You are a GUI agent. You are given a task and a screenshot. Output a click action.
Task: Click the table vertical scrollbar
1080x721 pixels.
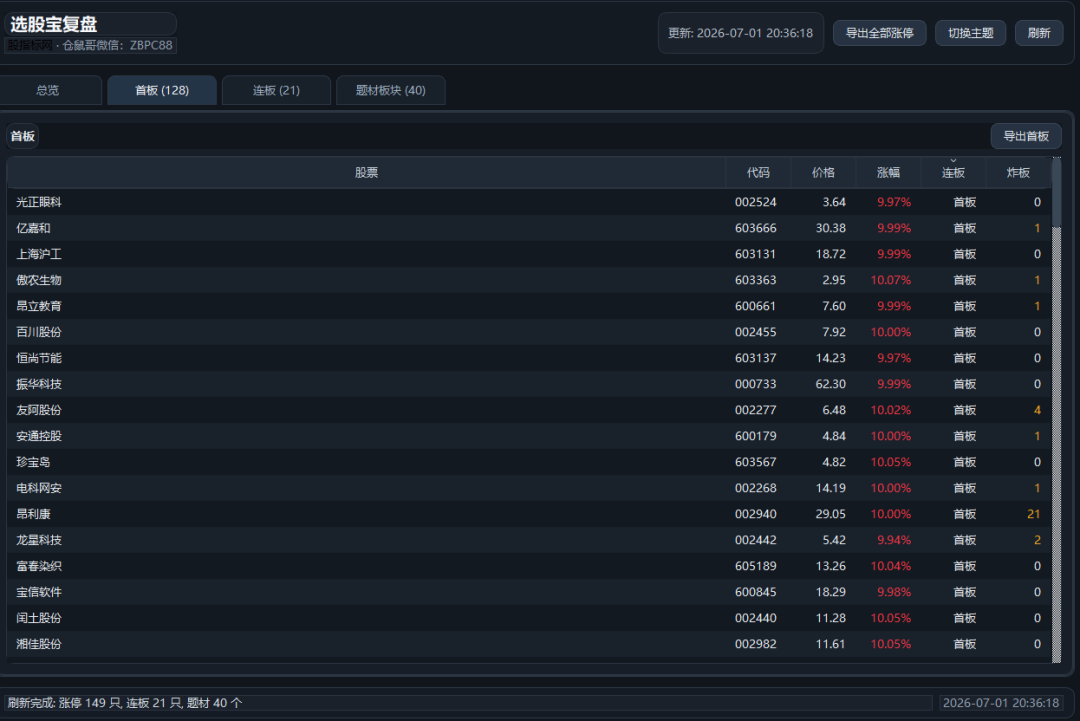pos(1057,410)
